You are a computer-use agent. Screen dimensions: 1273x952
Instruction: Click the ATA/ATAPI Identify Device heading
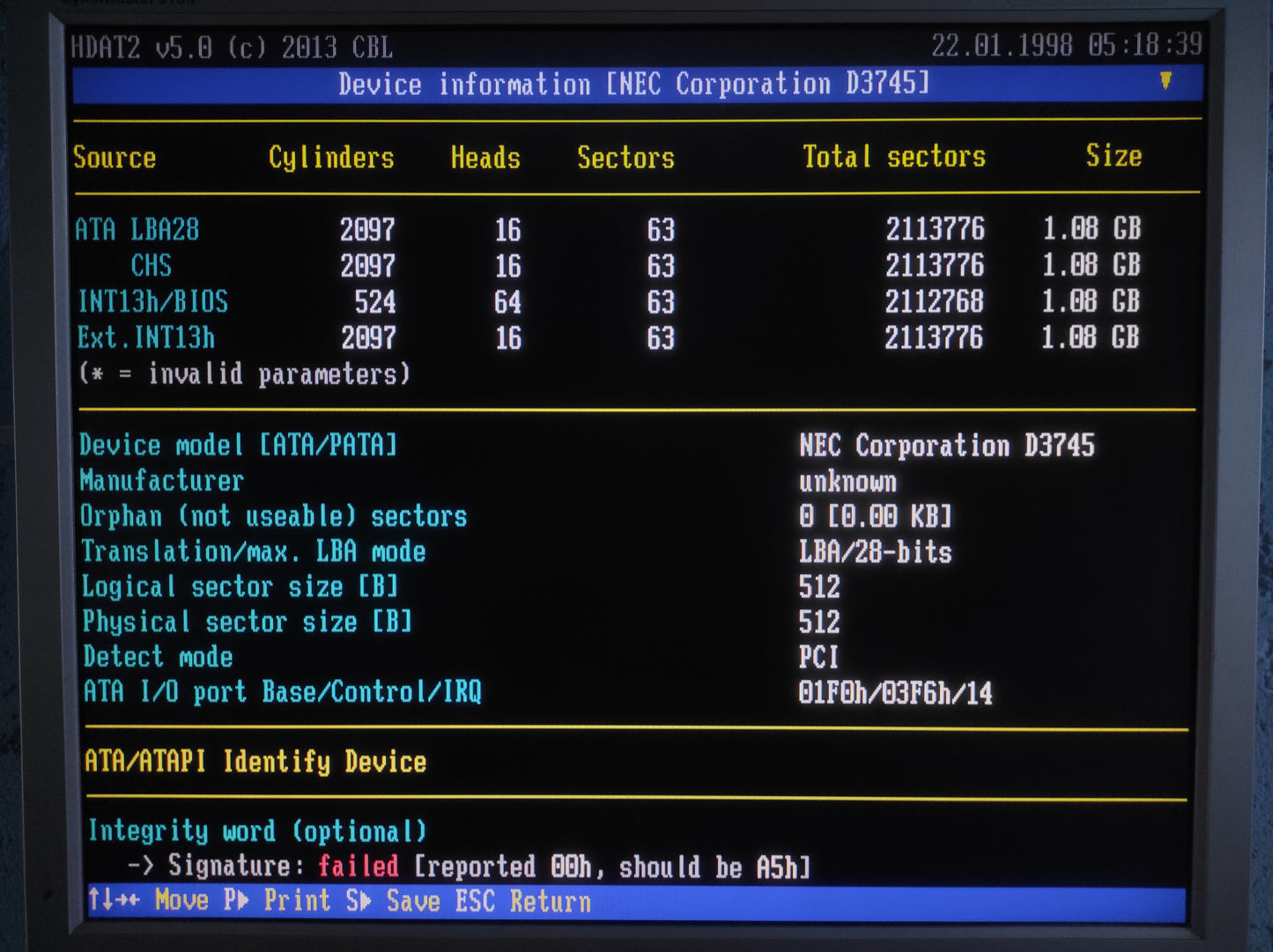click(x=255, y=762)
